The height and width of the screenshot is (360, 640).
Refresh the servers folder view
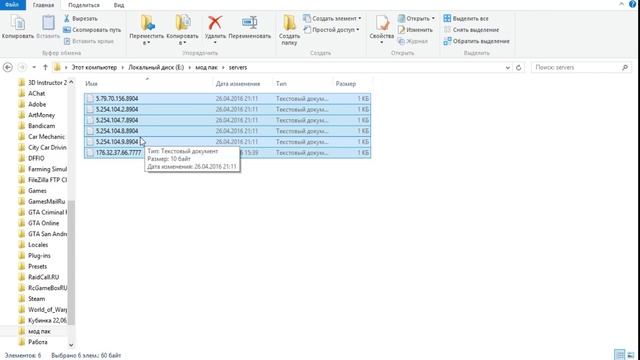tap(518, 68)
